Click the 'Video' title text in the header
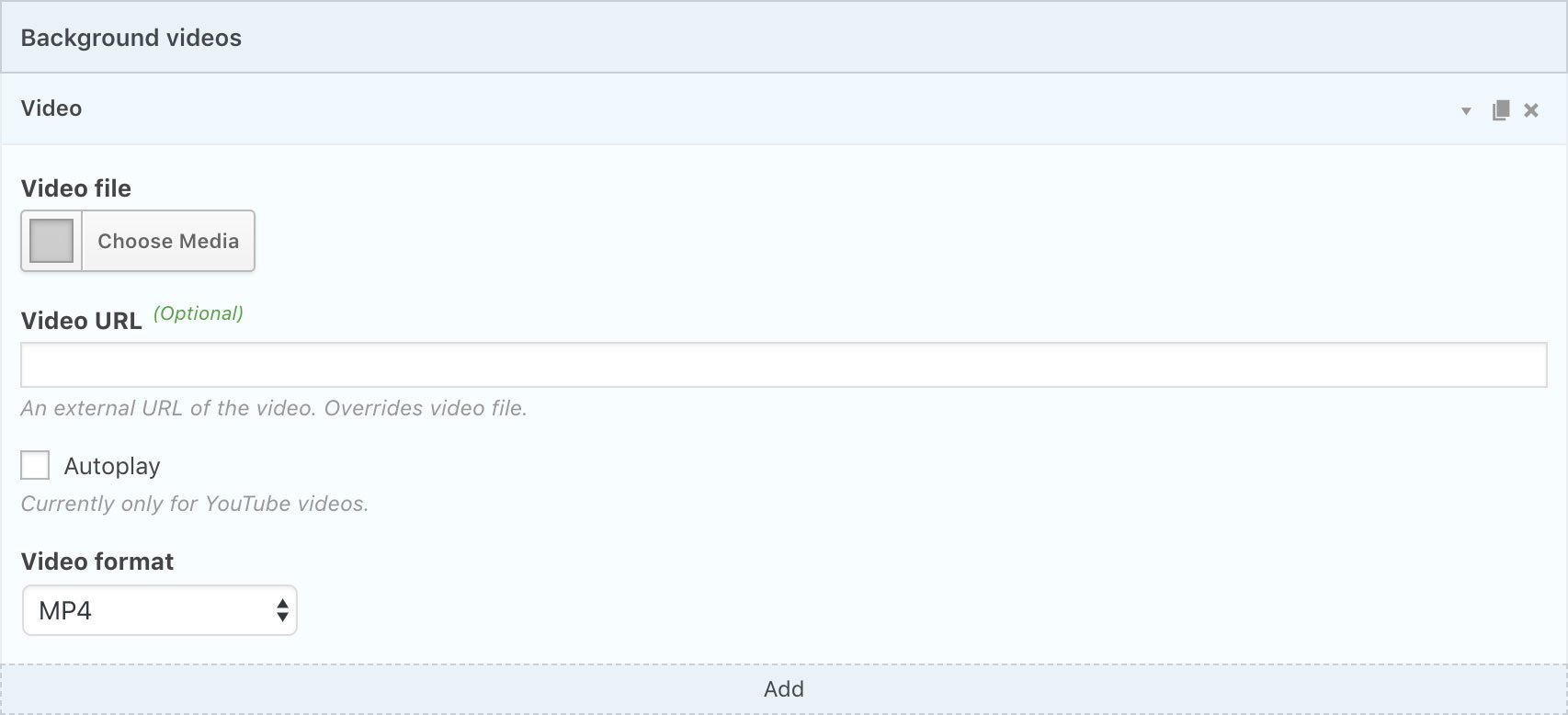Viewport: 1568px width, 715px height. 51,108
